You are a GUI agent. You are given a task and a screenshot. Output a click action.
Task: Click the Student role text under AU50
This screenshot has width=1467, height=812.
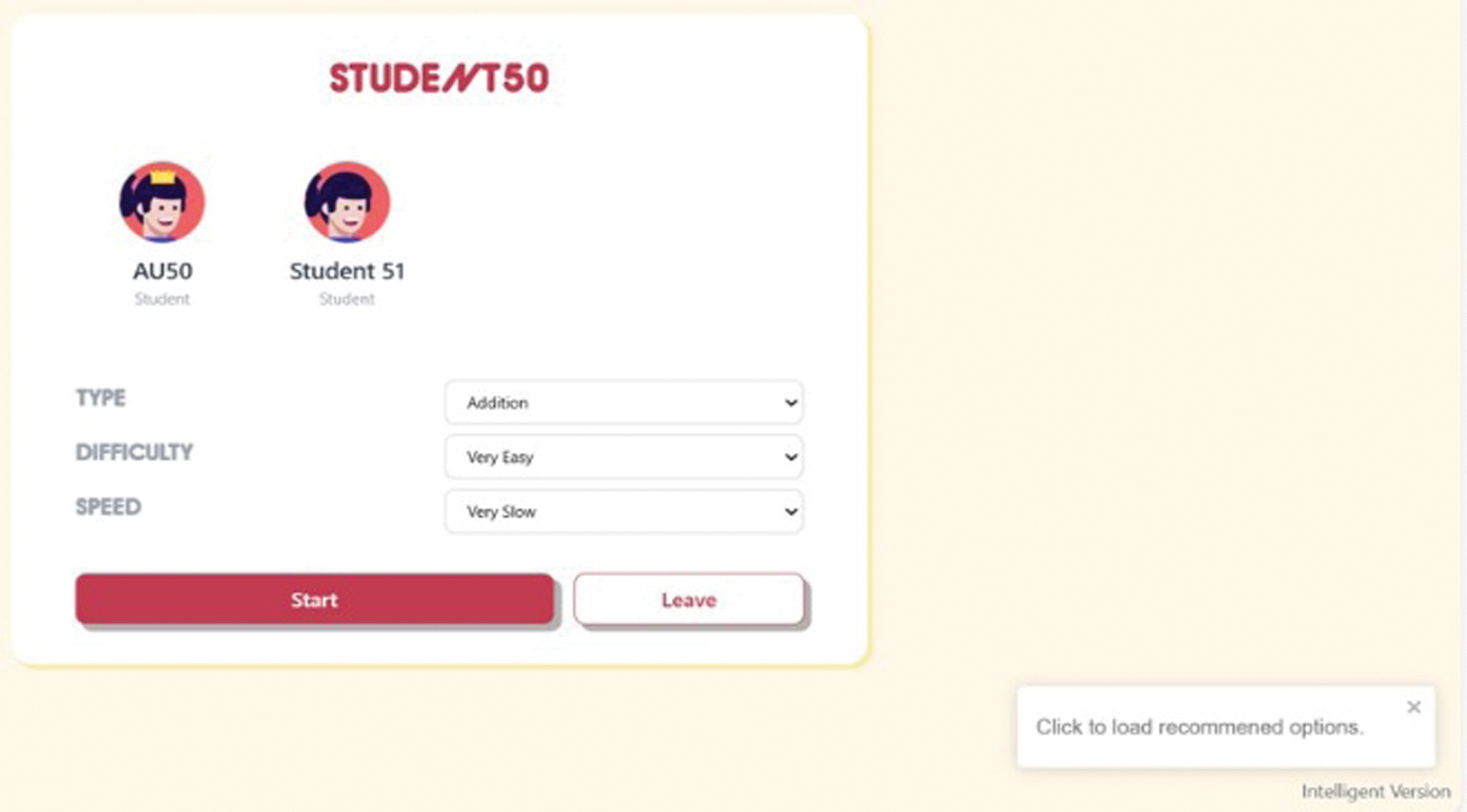coord(161,299)
